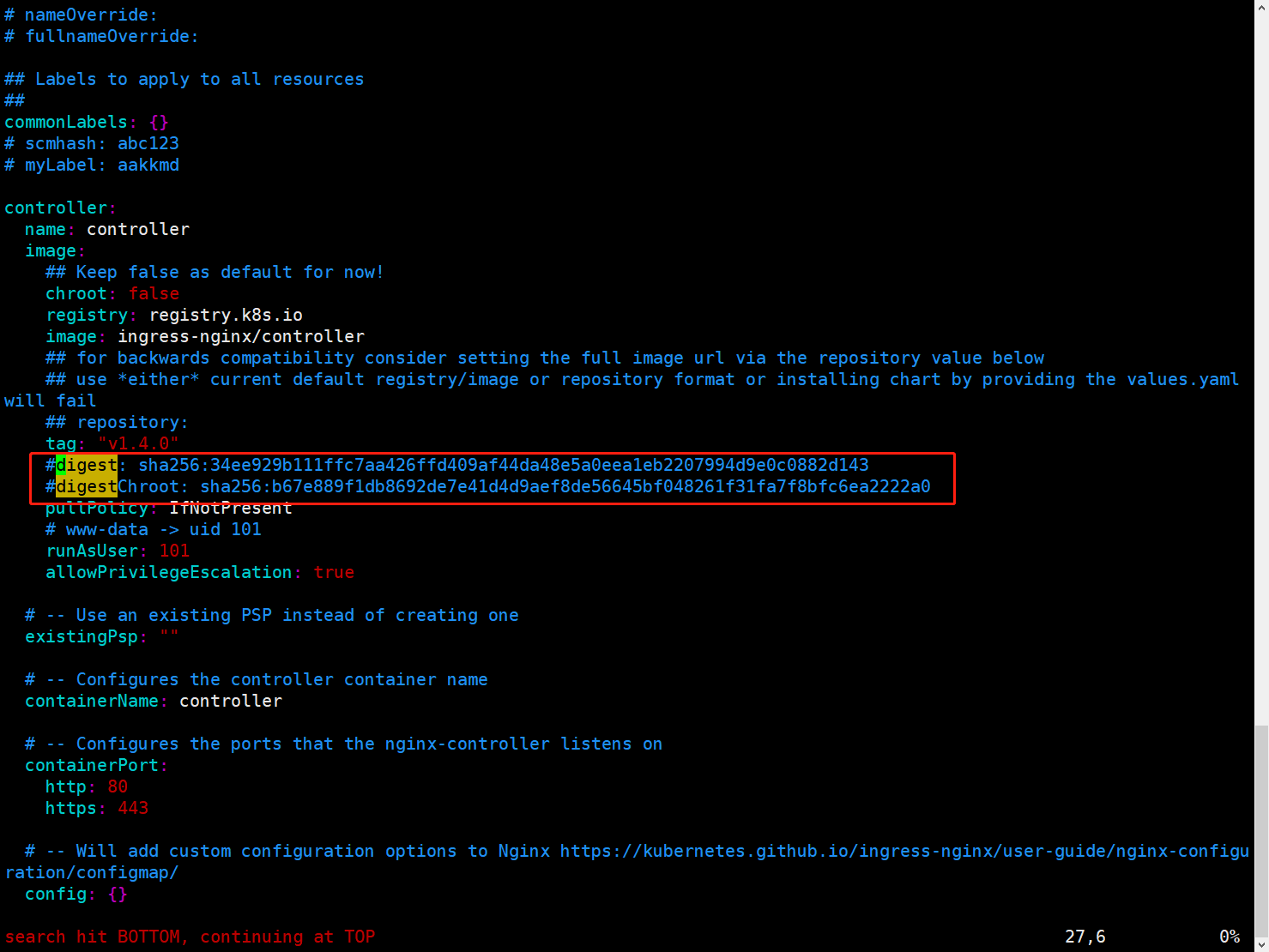Click the highlighted 'digest' search match in digestChroot

tap(87, 486)
